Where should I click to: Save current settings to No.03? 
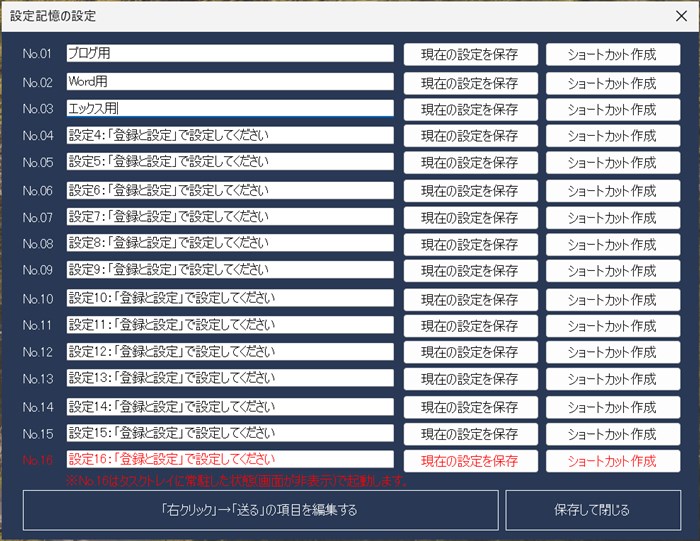click(x=471, y=109)
